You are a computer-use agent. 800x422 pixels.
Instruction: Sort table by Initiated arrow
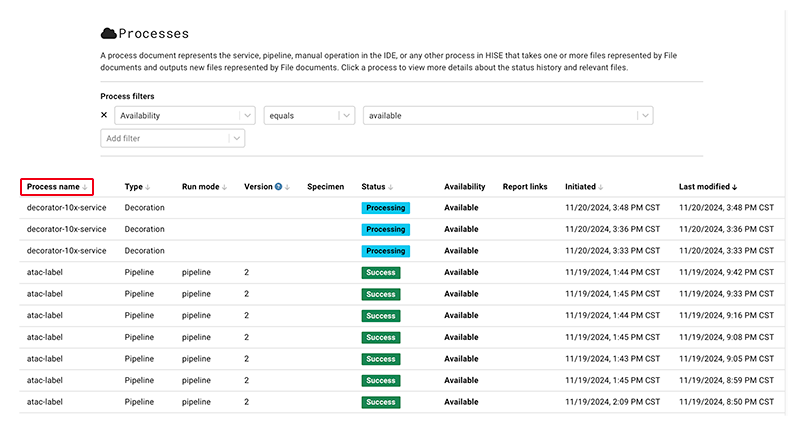[x=602, y=187]
